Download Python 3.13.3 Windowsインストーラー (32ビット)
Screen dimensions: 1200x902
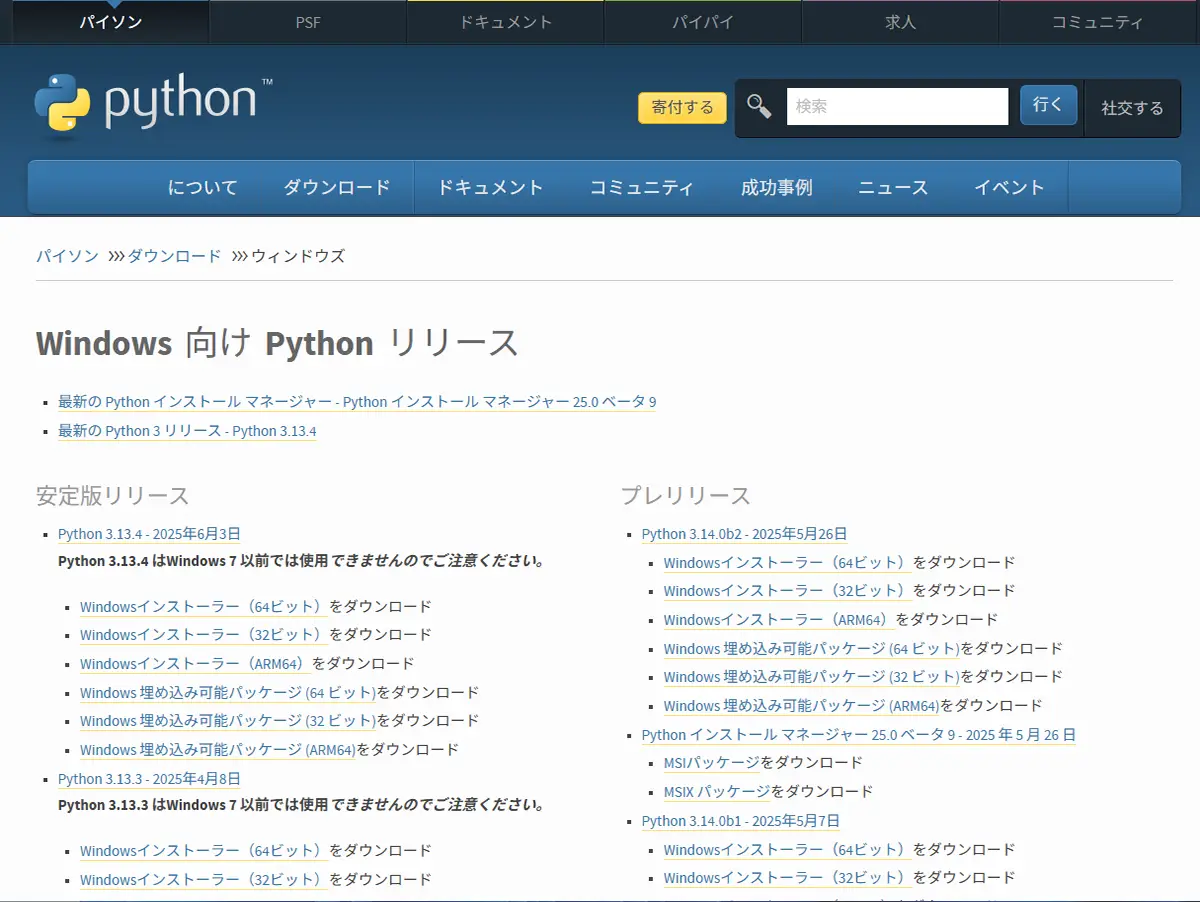(x=204, y=880)
